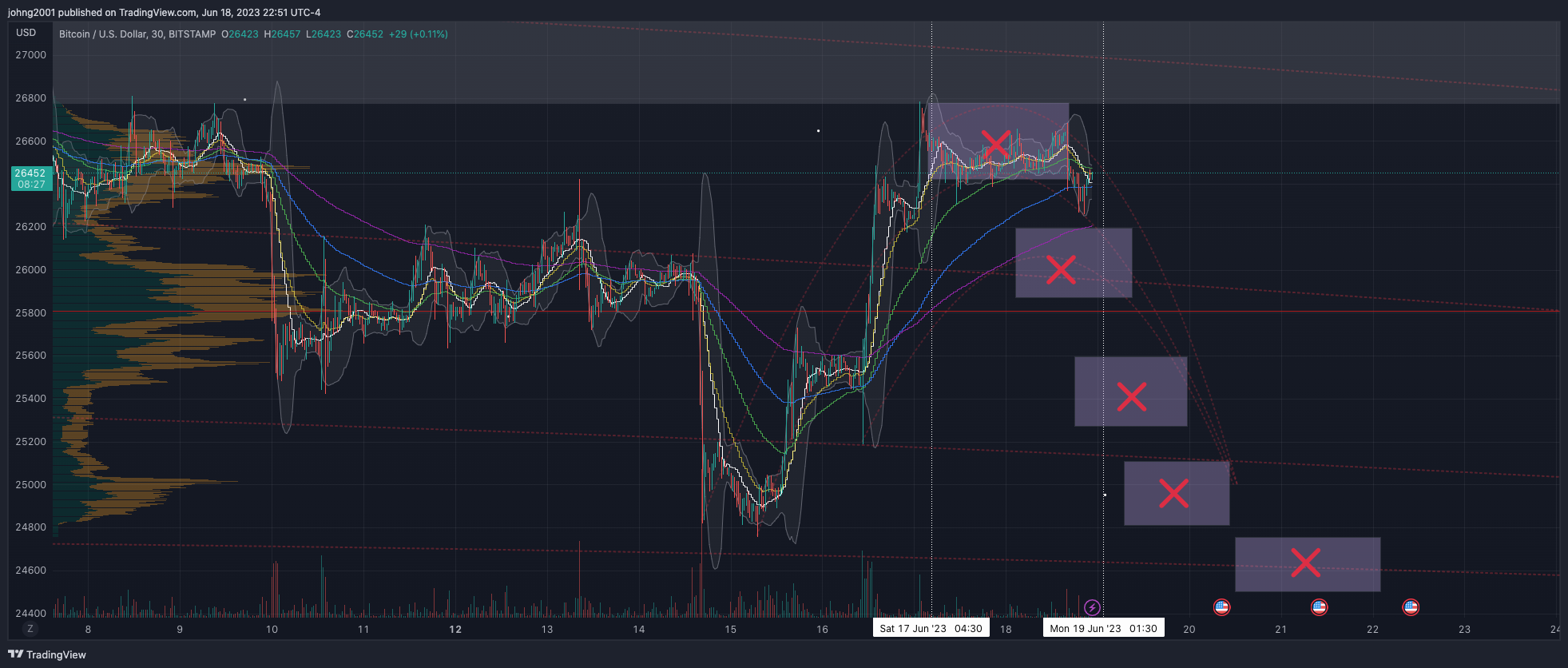Select the high value H26457
1568x668 pixels.
(282, 34)
